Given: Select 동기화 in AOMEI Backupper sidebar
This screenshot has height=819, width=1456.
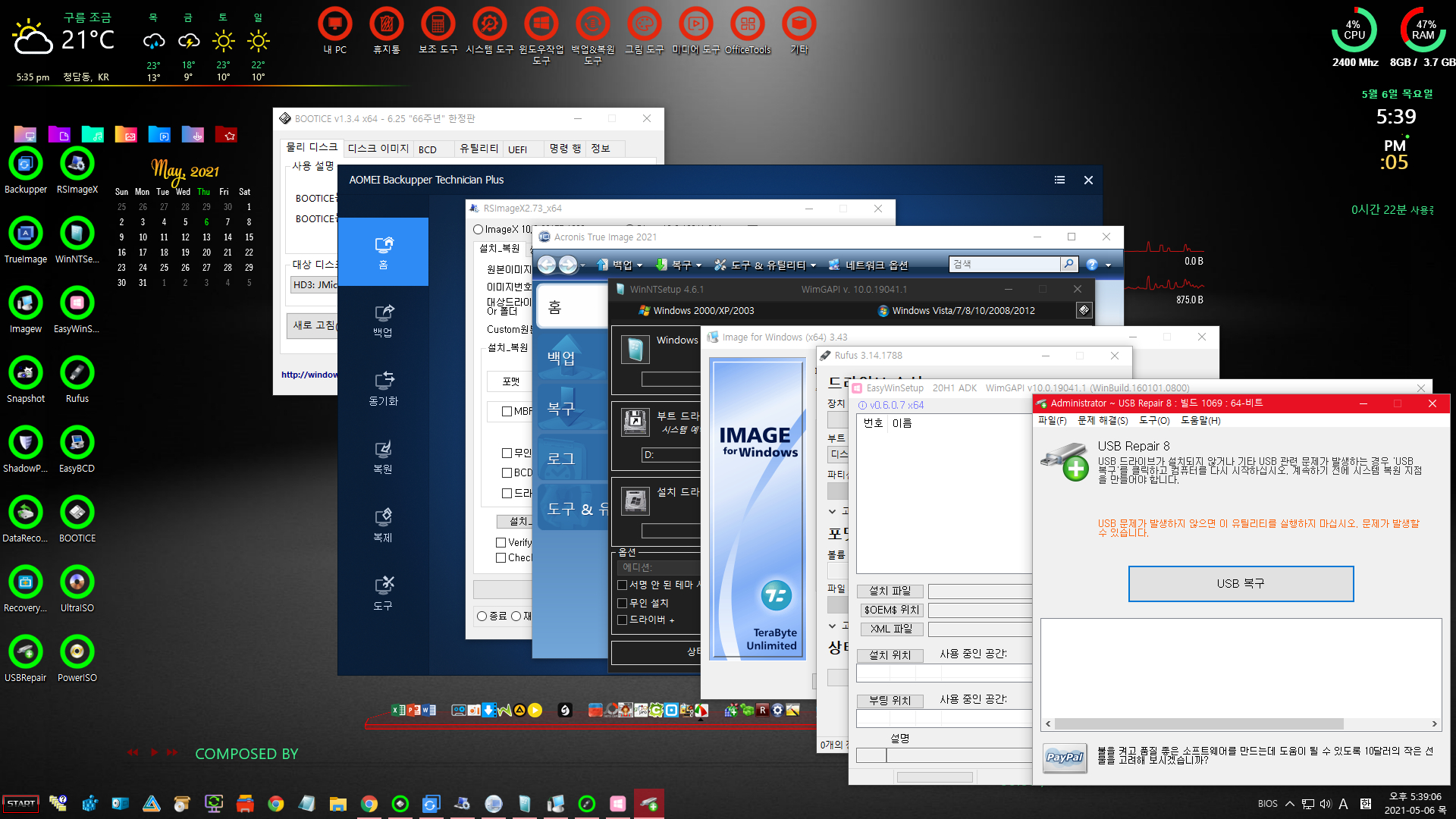Looking at the screenshot, I should click(383, 388).
